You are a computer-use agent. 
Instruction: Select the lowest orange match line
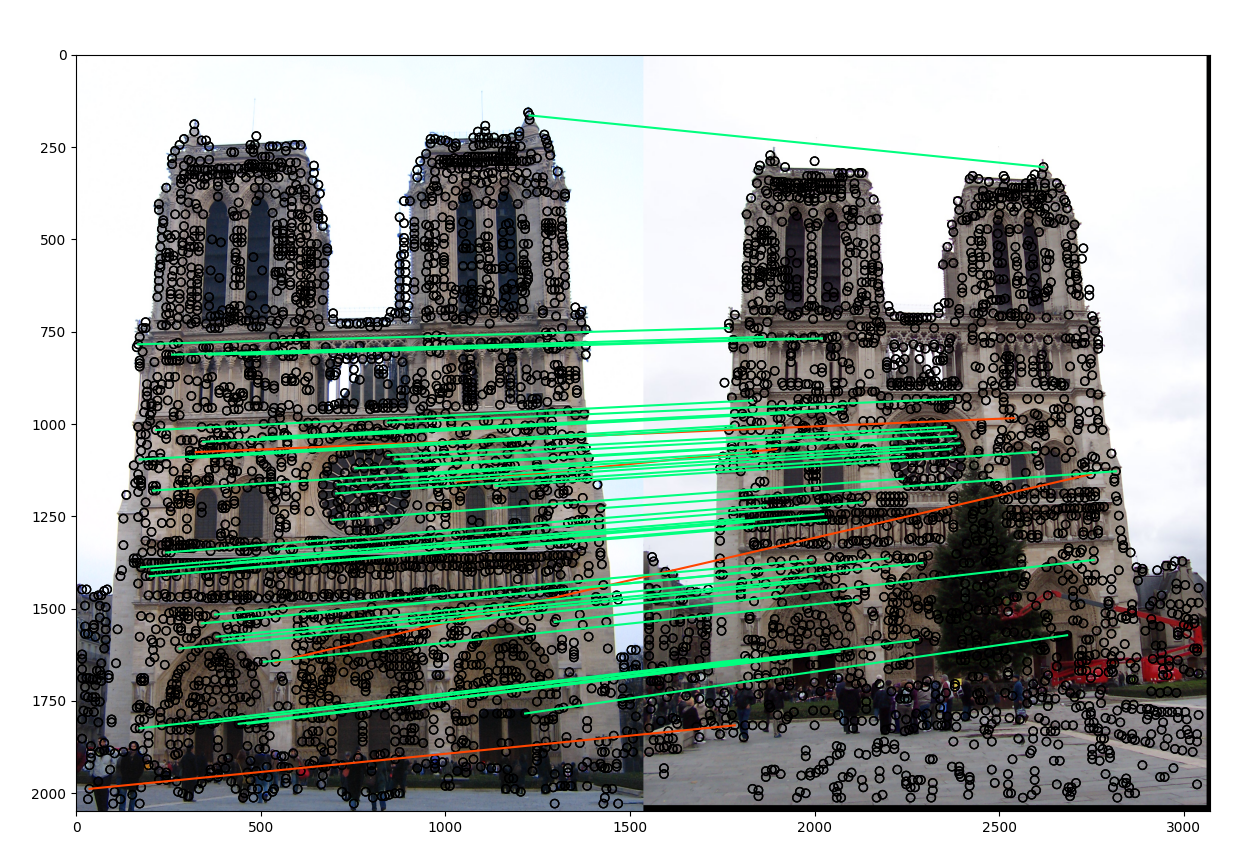[x=410, y=757]
